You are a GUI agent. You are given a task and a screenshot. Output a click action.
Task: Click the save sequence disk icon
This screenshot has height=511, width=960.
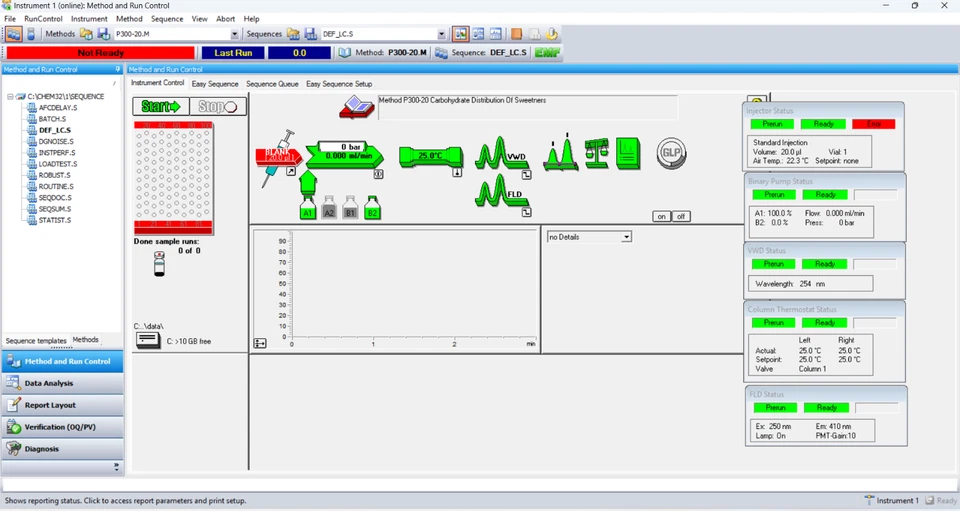pos(310,34)
